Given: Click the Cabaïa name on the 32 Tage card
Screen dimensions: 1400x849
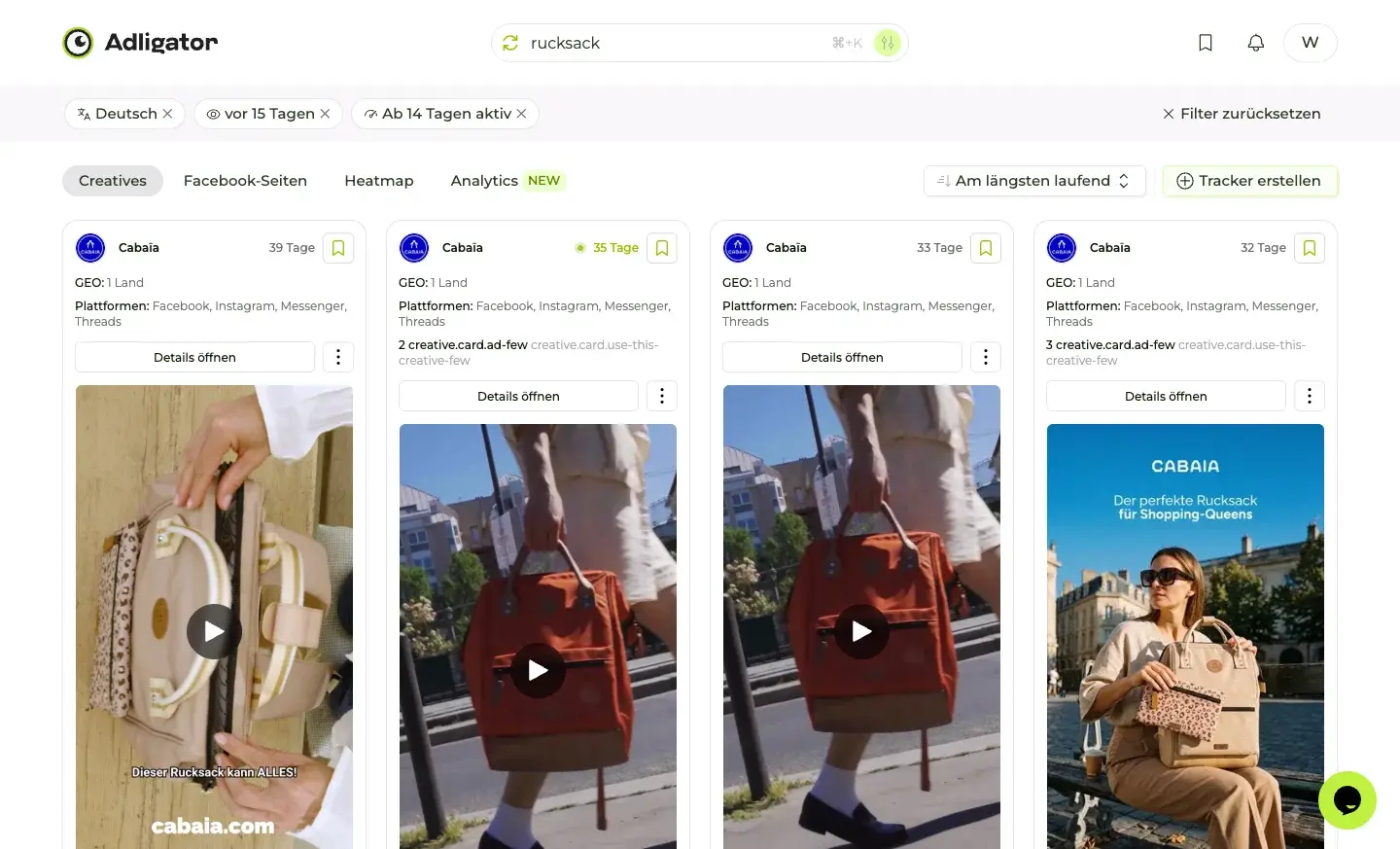Looking at the screenshot, I should (1110, 248).
